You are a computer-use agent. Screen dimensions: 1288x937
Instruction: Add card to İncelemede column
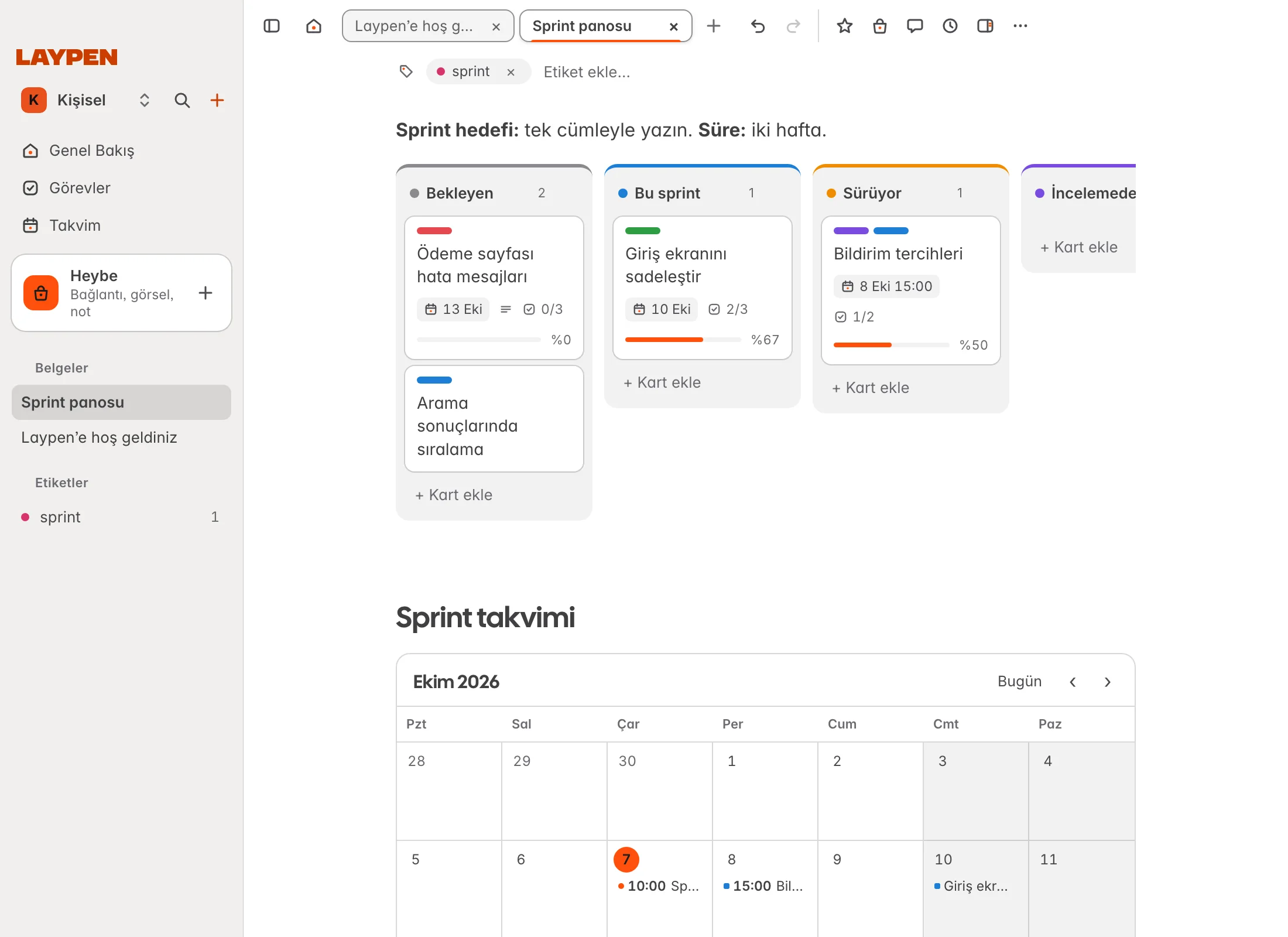coord(1079,247)
